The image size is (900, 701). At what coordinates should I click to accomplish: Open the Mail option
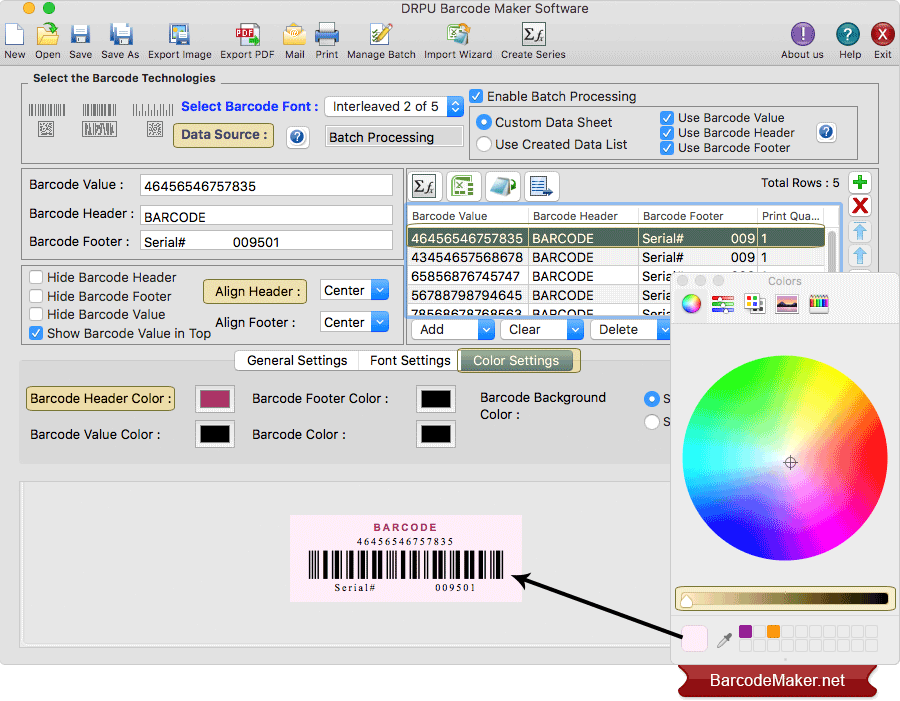(294, 41)
